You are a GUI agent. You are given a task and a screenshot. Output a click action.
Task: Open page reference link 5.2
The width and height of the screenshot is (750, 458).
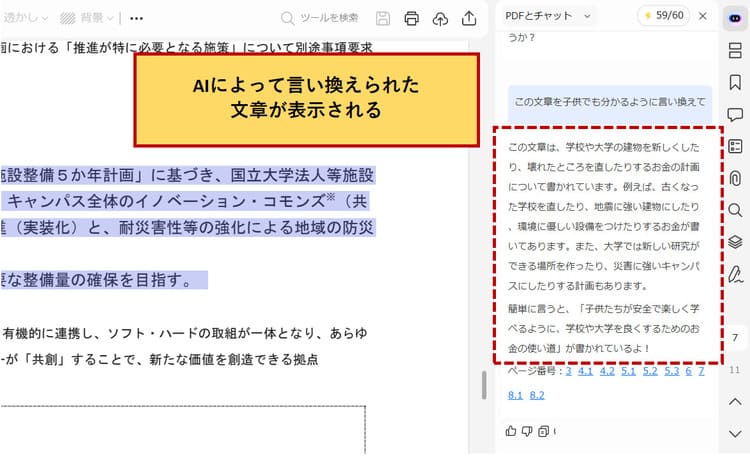click(x=650, y=371)
